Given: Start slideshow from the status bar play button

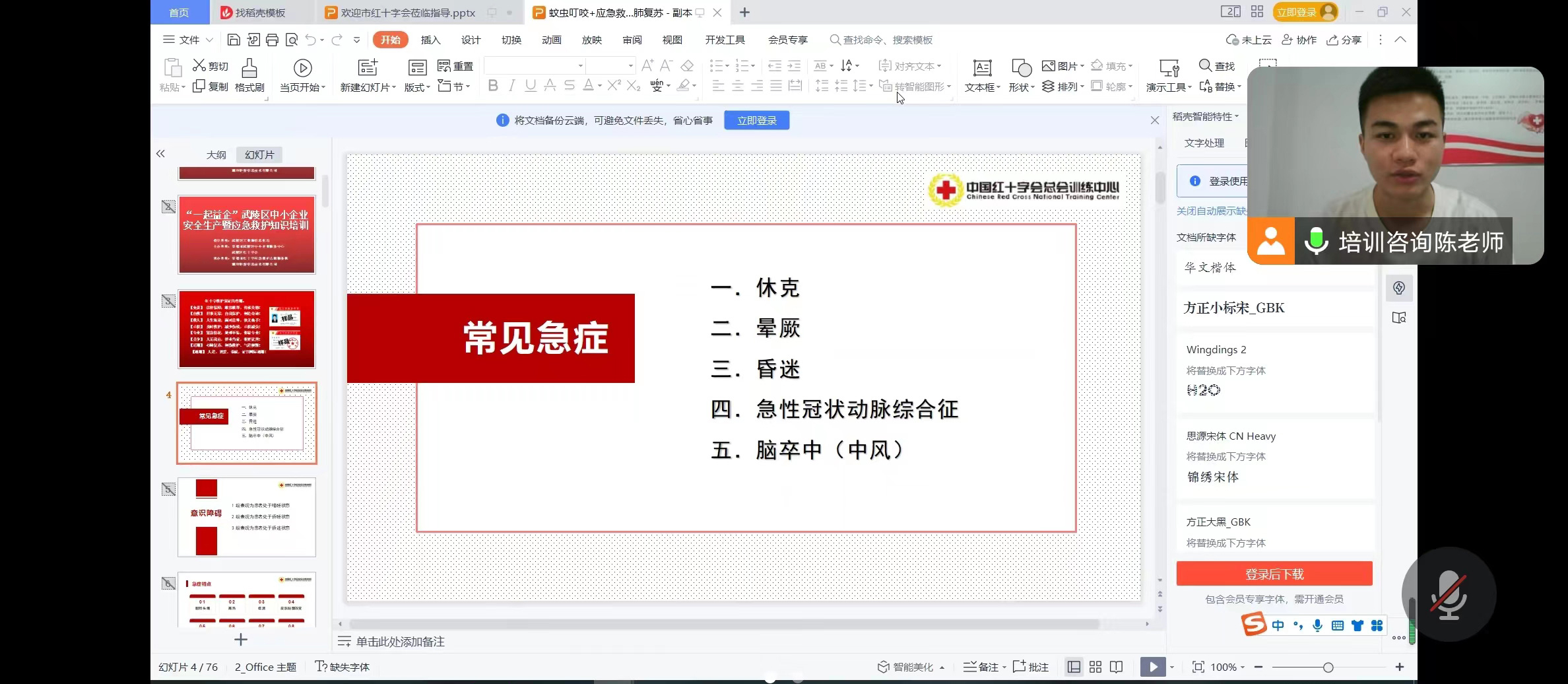Looking at the screenshot, I should pyautogui.click(x=1152, y=667).
